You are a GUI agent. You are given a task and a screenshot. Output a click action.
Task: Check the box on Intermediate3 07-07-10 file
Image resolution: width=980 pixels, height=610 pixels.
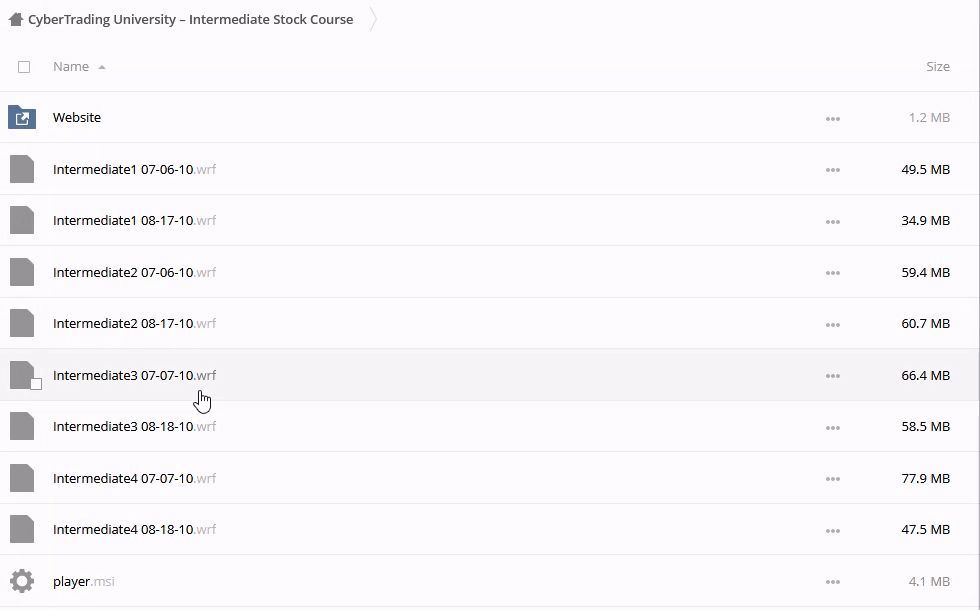tap(36, 384)
